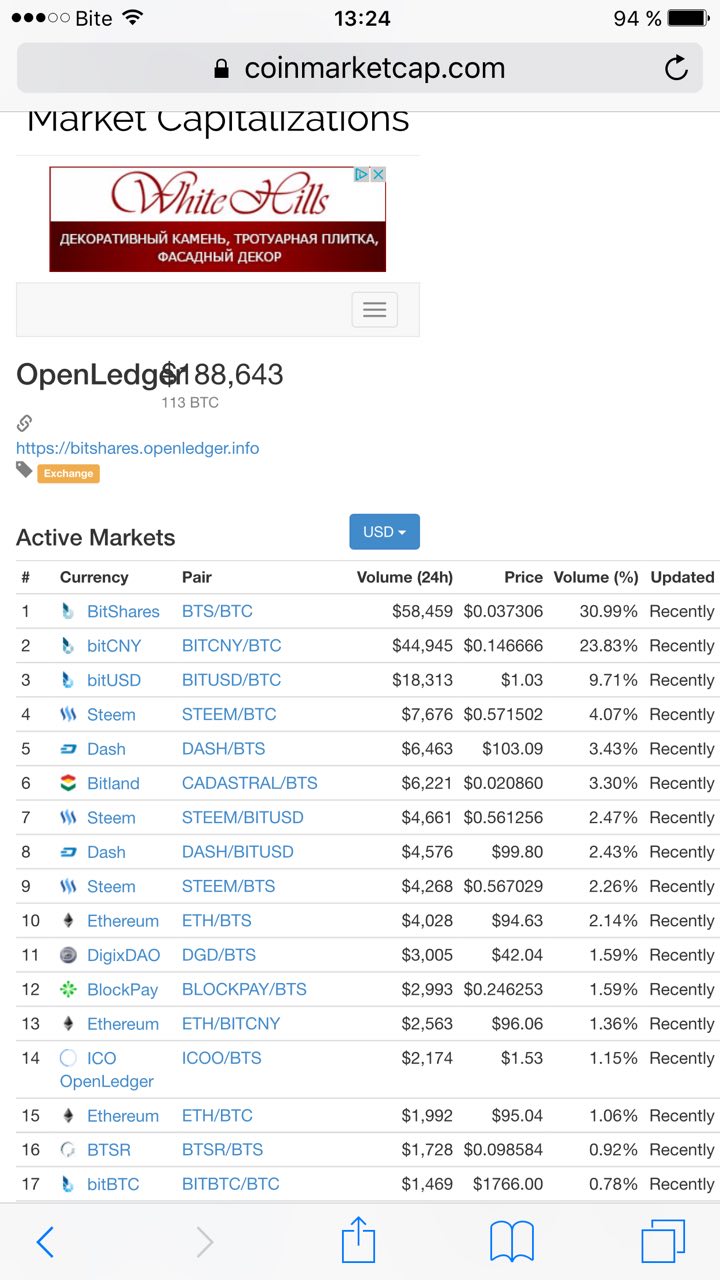Viewport: 720px width, 1280px height.
Task: Open the hamburger navigation menu
Action: click(x=375, y=310)
